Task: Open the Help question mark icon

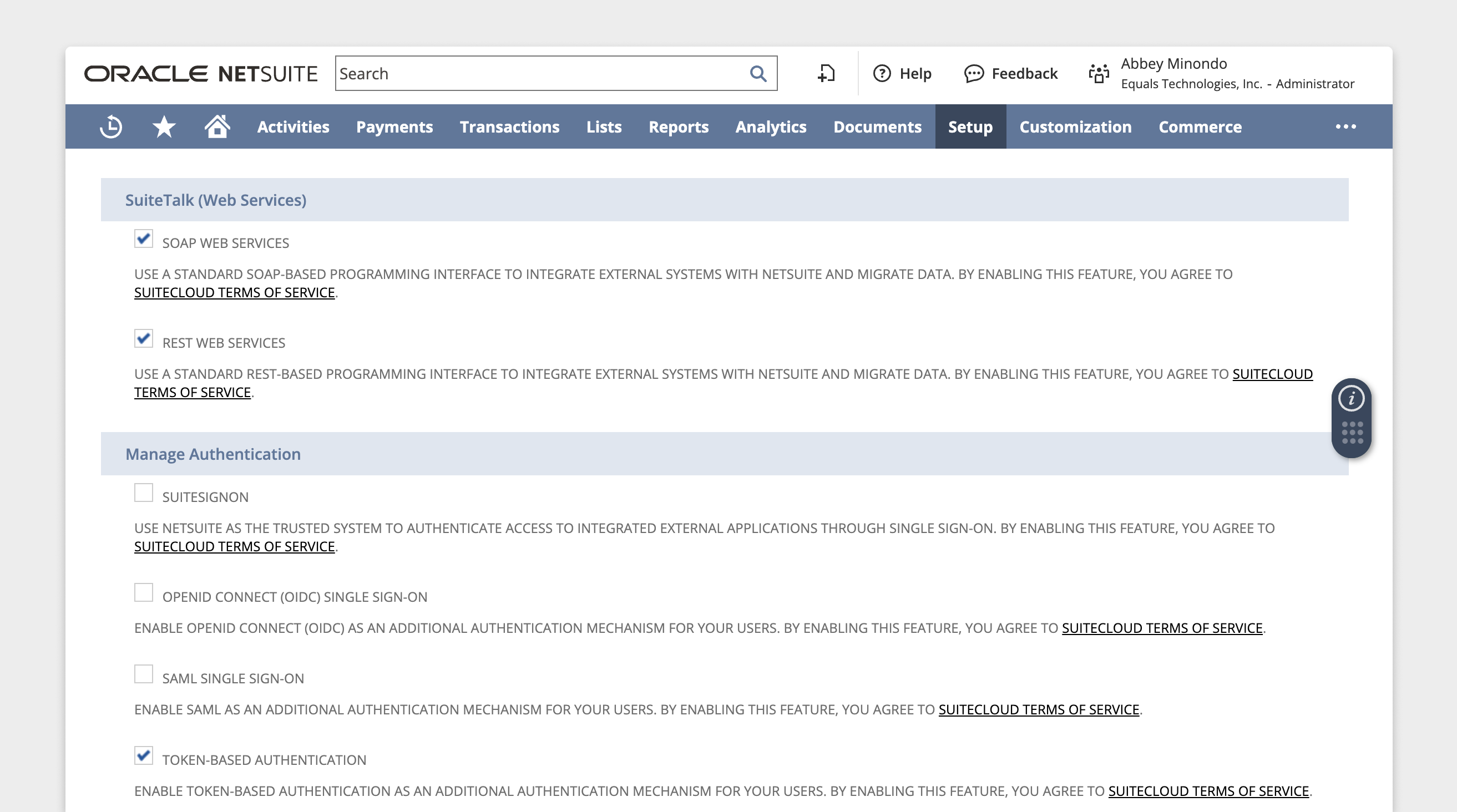Action: 882,74
